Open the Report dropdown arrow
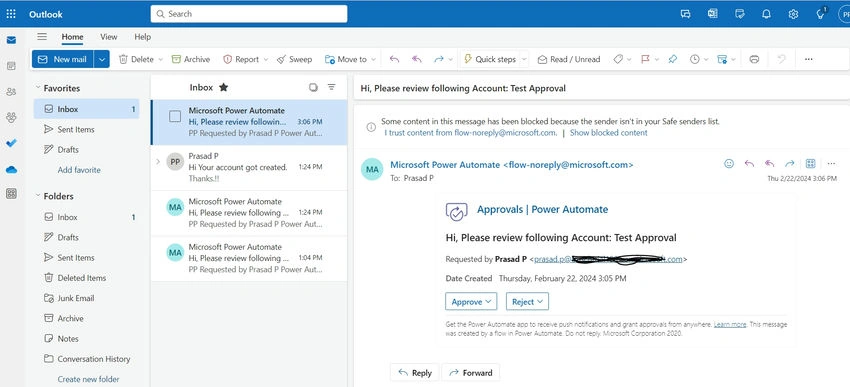Screen dimensions: 850x387 click(266, 60)
